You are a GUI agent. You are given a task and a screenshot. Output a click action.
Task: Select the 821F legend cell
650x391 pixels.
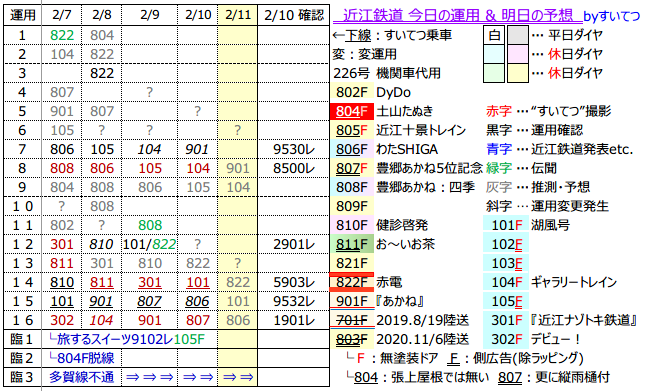pos(352,263)
